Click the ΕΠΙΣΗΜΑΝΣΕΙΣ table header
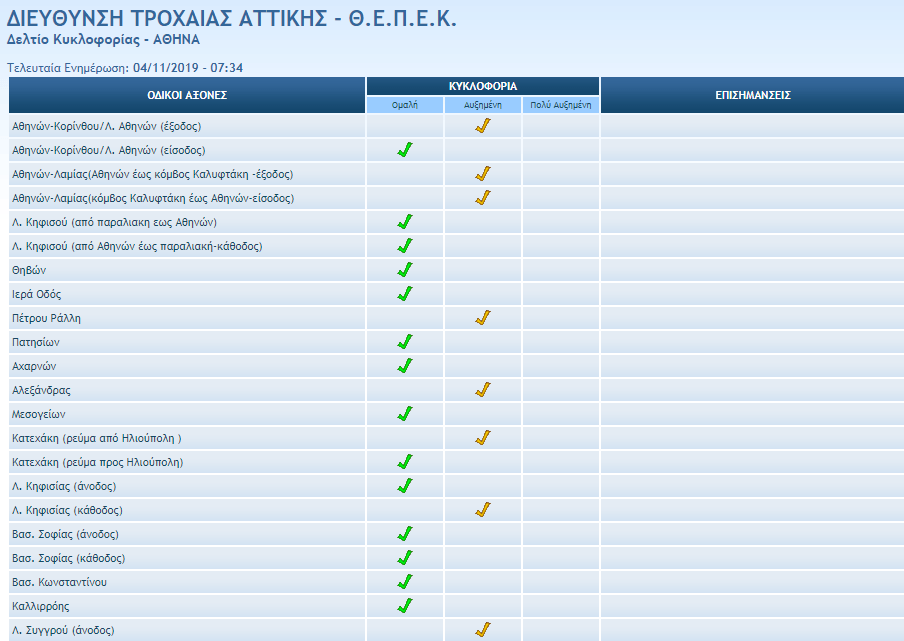The width and height of the screenshot is (904, 641). tap(752, 95)
